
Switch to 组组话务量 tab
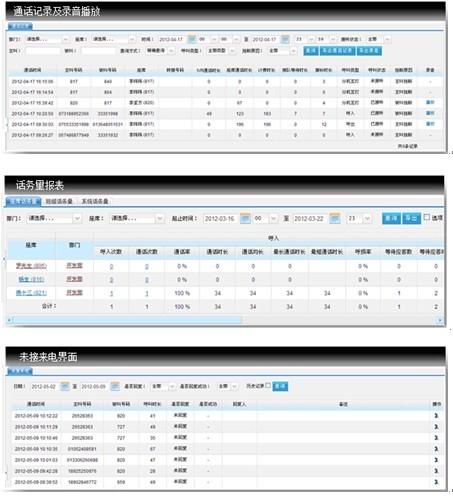point(59,201)
